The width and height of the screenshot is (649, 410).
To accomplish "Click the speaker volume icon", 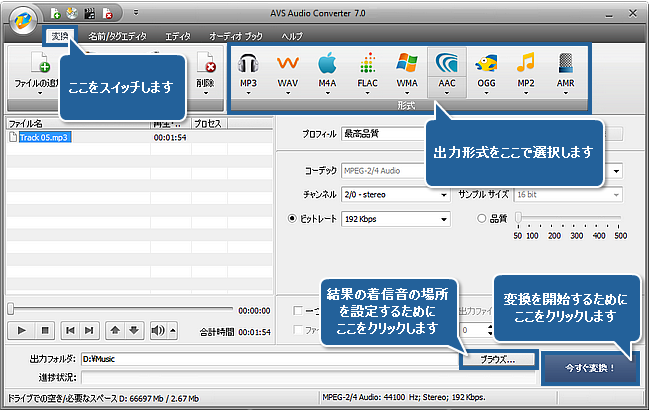I will click(x=158, y=330).
